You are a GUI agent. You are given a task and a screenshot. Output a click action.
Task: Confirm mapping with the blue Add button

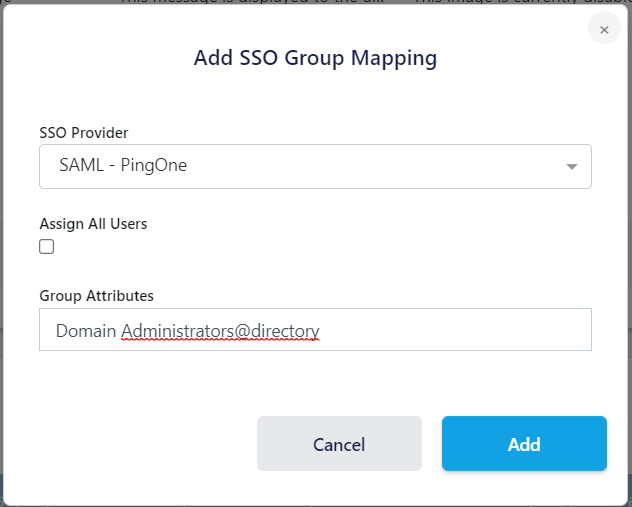point(524,444)
